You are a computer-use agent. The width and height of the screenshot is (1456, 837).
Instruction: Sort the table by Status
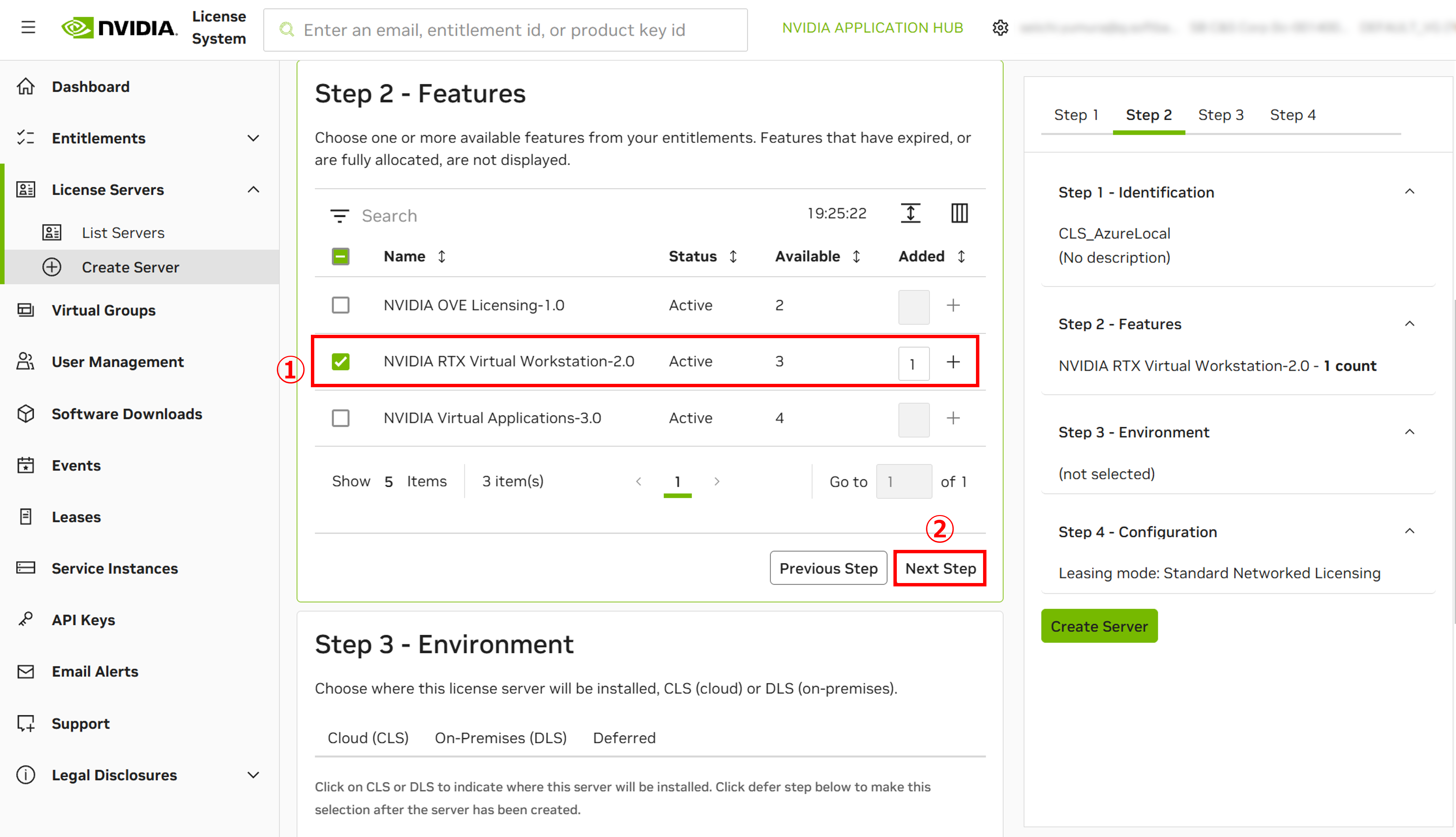pyautogui.click(x=733, y=256)
